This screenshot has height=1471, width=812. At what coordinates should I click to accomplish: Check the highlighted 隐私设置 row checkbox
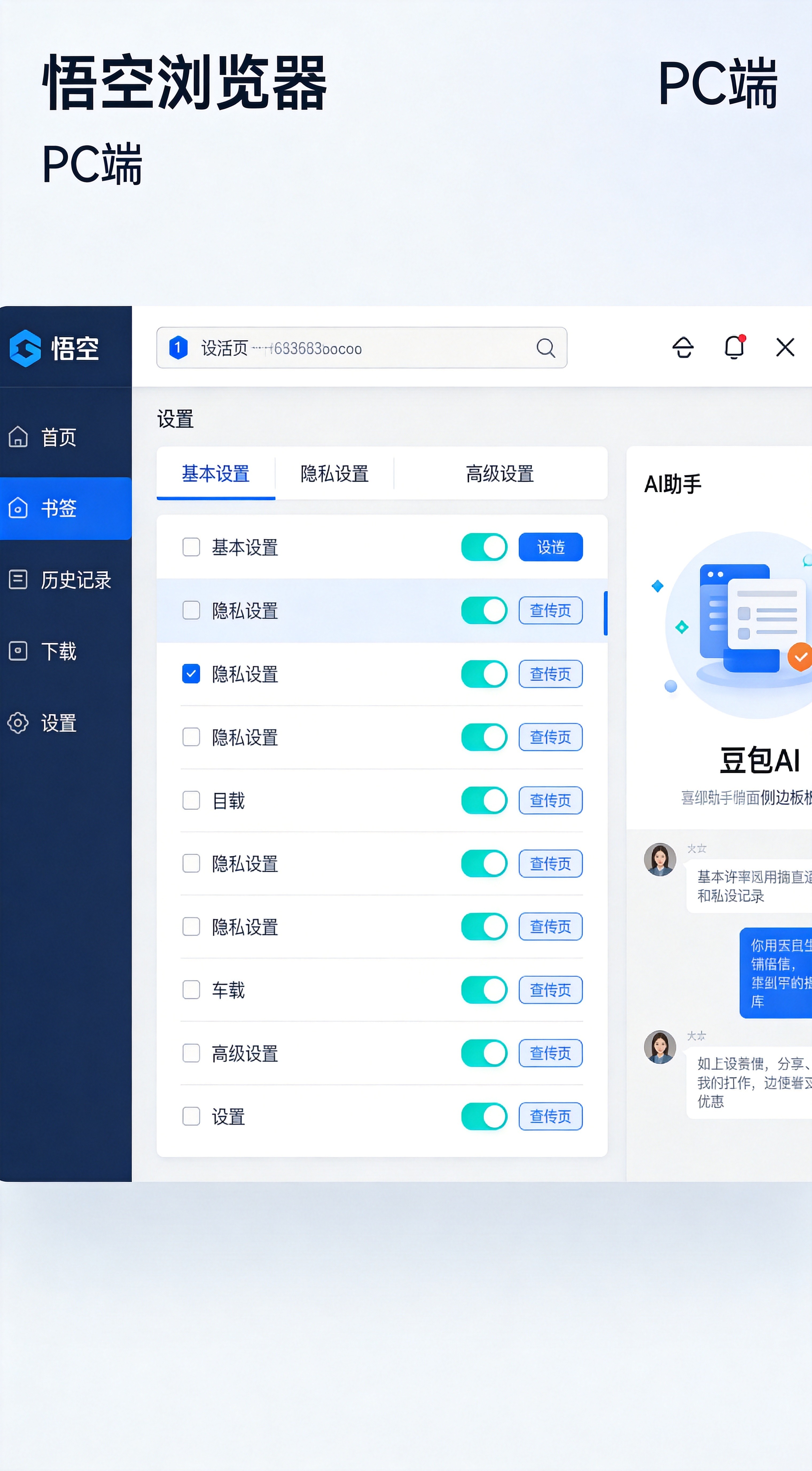[191, 610]
